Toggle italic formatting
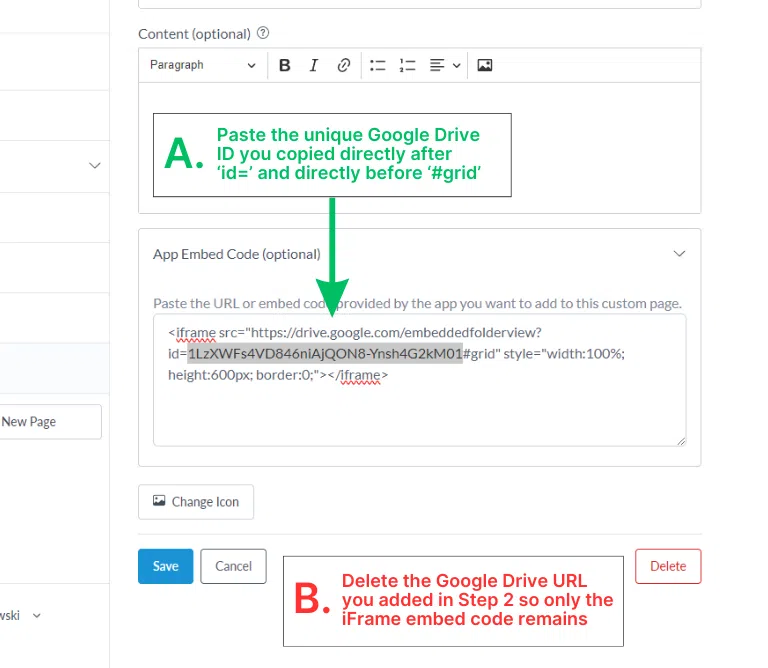Viewport: 768px width, 668px height. 314,65
